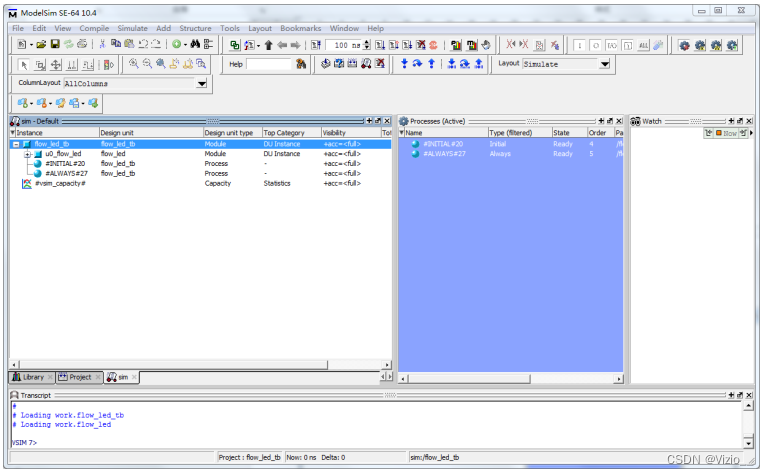Toggle the O output-ports filter button
769x475 pixels.
click(595, 46)
